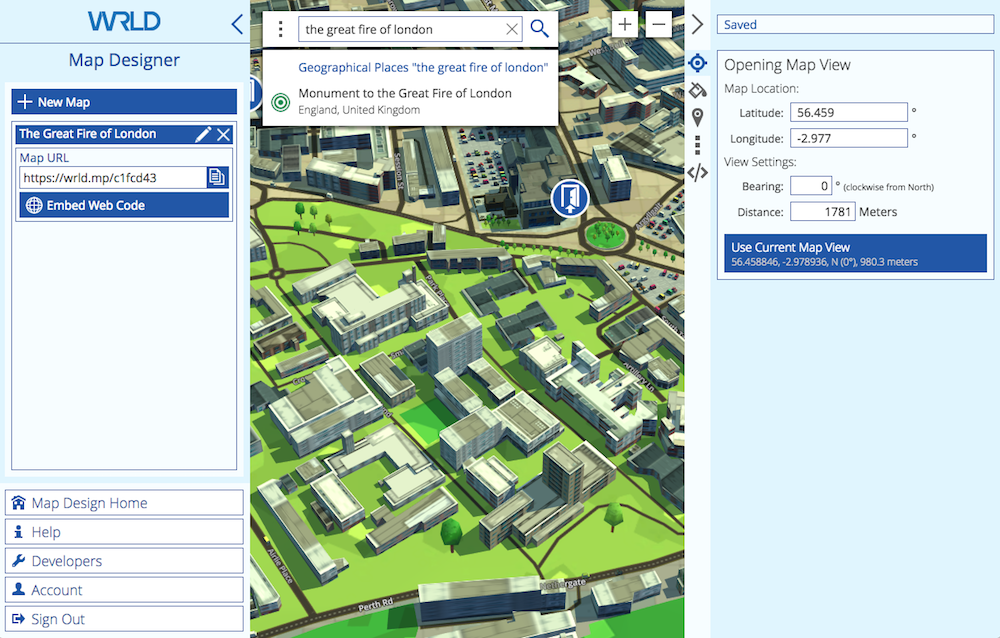Collapse the left Map Designer panel
This screenshot has height=638, width=1000.
coord(237,24)
